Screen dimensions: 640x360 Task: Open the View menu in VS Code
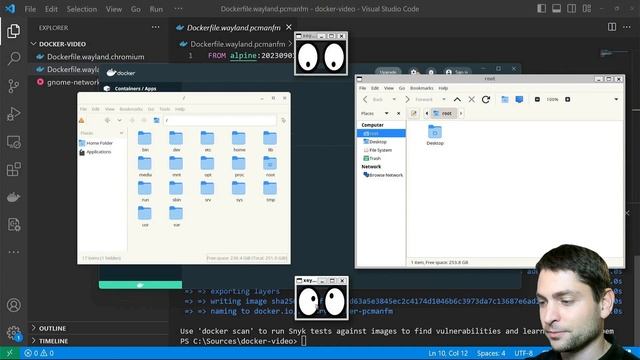click(x=113, y=9)
